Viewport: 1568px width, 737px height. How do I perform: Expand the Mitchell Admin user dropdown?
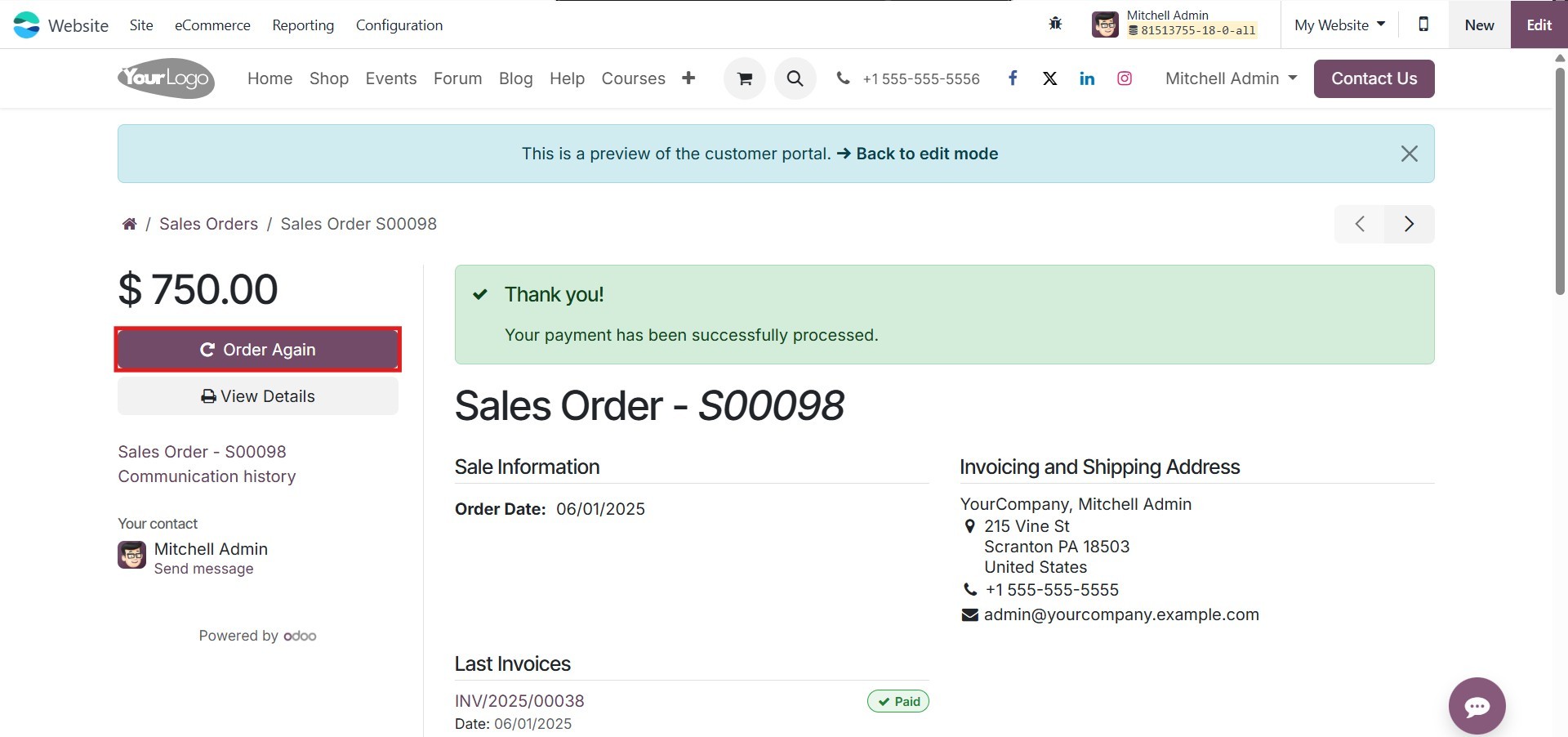click(1231, 78)
